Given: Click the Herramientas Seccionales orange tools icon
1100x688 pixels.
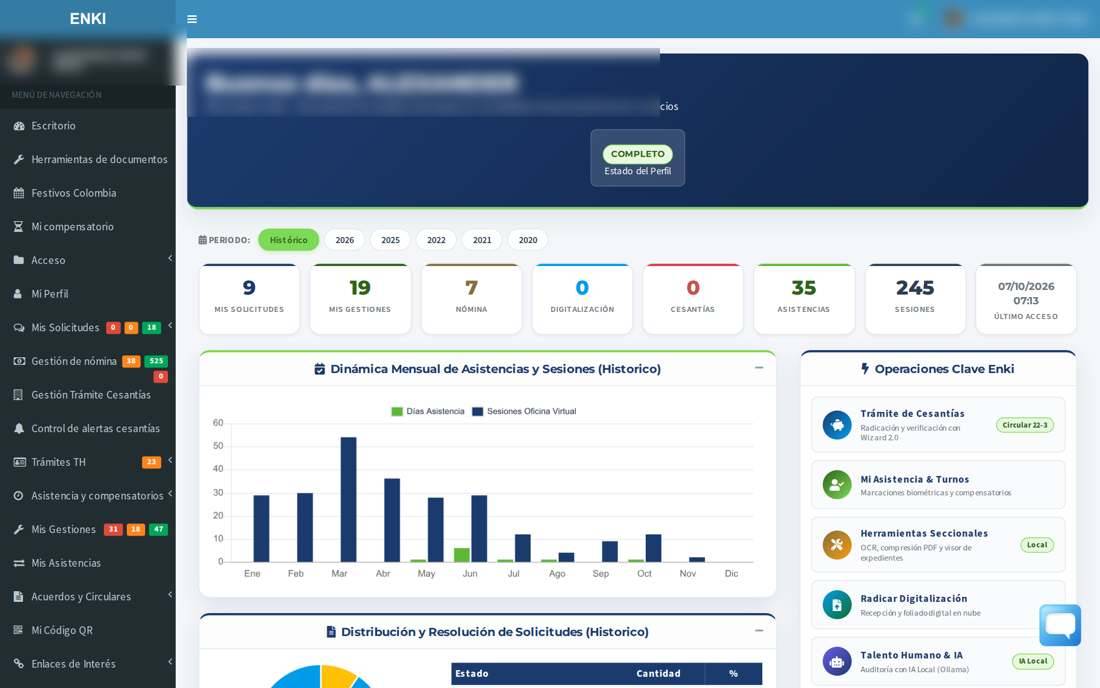Looking at the screenshot, I should tap(836, 545).
